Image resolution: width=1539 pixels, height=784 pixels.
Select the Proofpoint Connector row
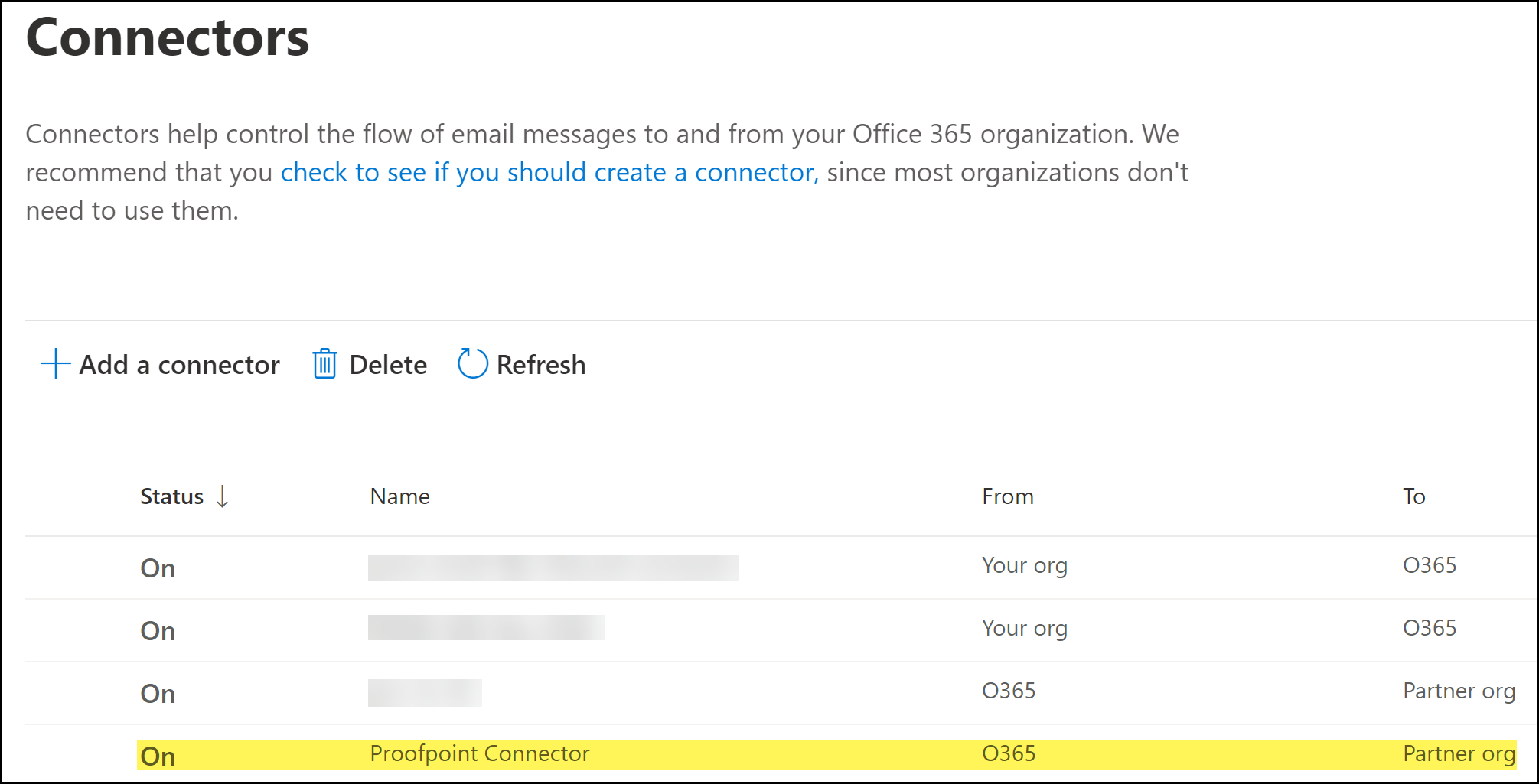tap(480, 754)
